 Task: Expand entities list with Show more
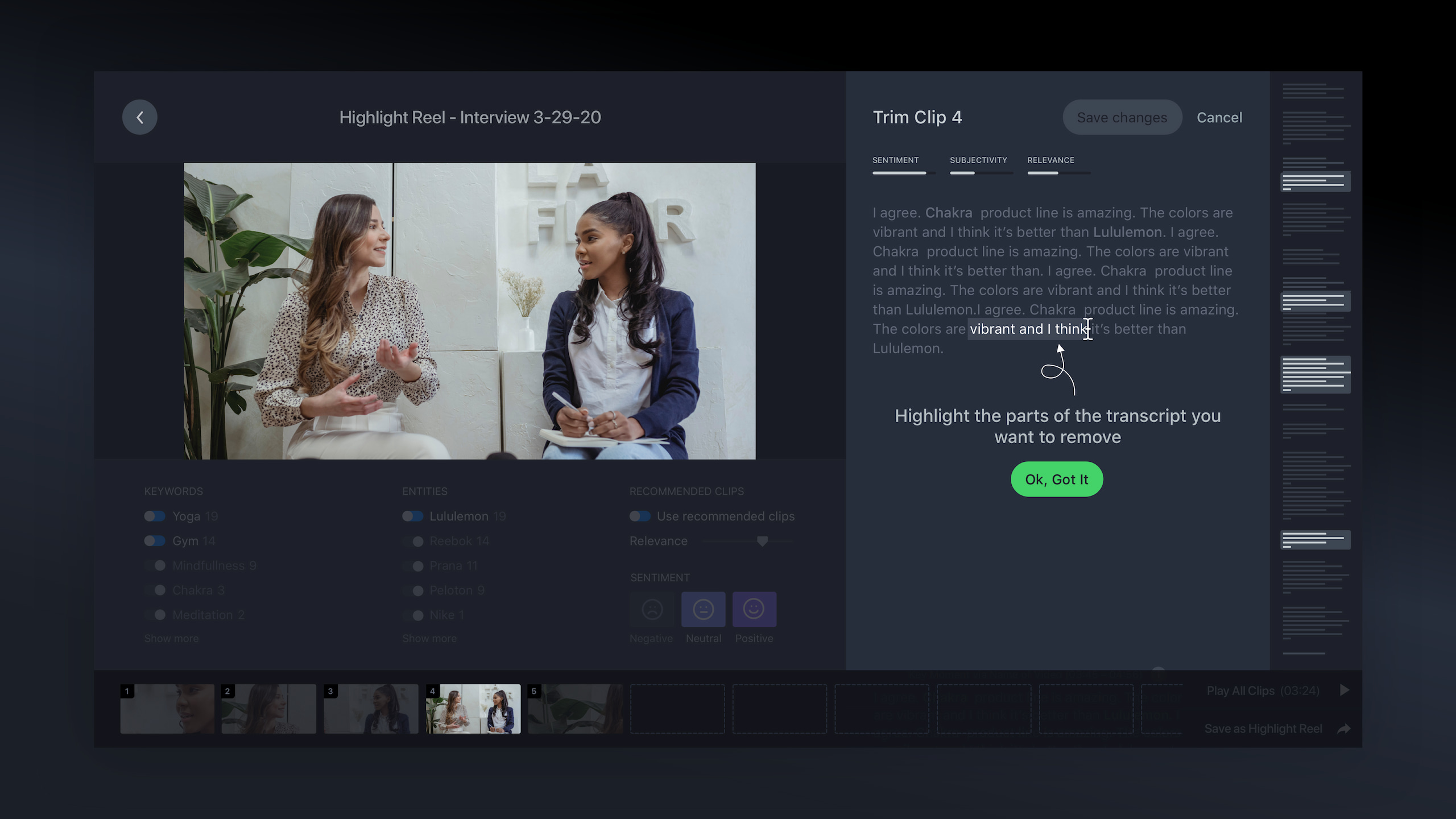pos(429,638)
